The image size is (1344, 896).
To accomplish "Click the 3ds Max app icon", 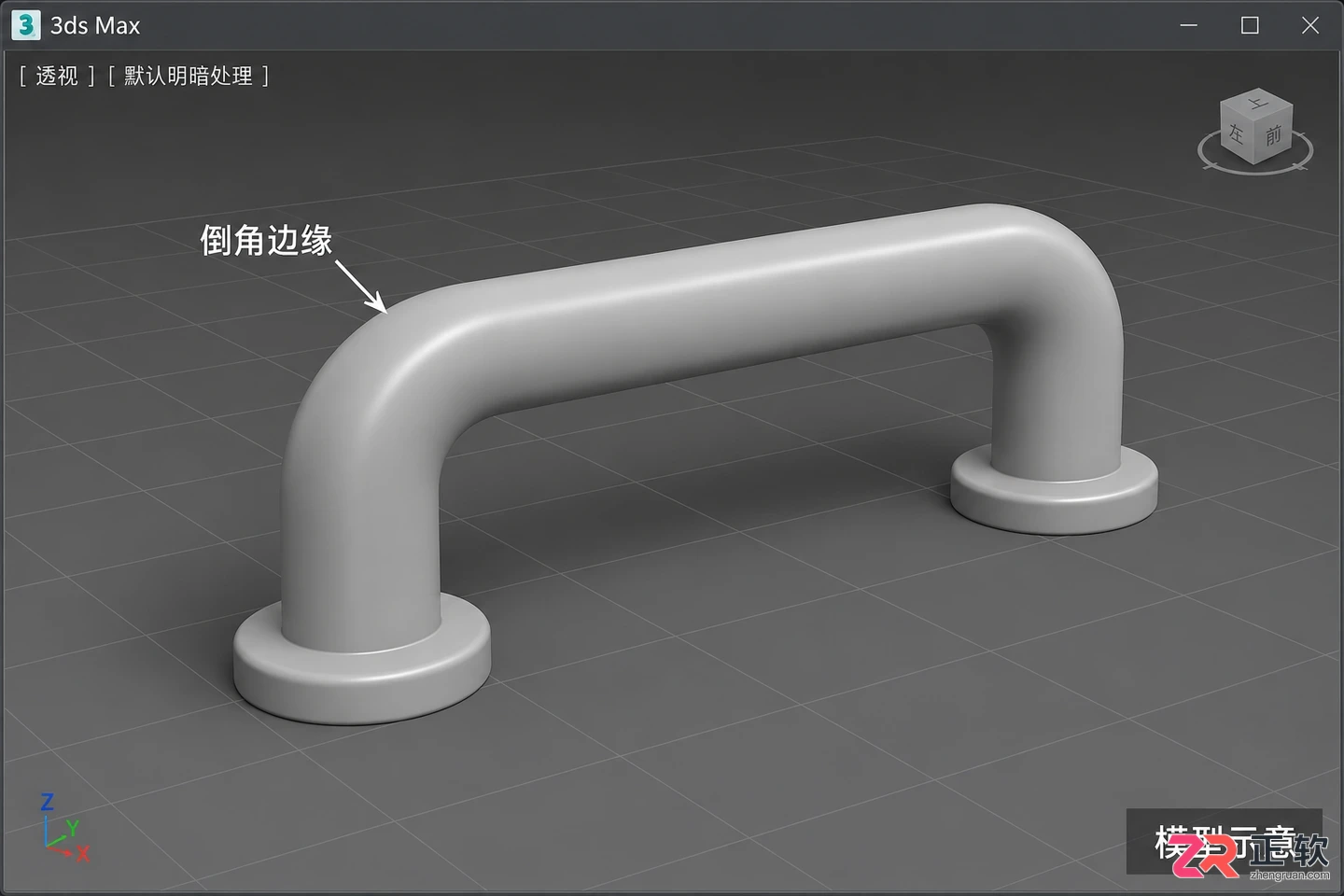I will [x=26, y=25].
